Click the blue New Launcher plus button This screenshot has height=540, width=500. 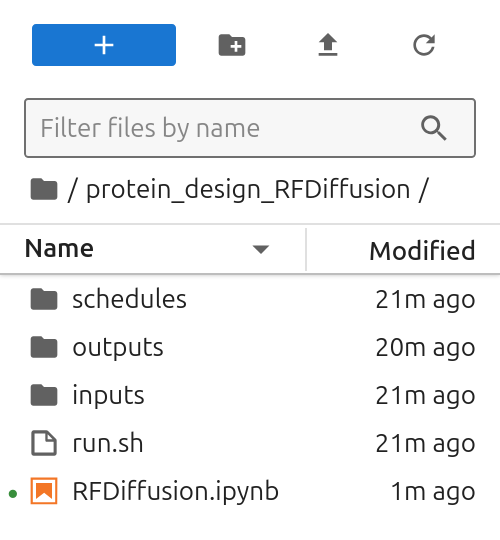[x=104, y=45]
